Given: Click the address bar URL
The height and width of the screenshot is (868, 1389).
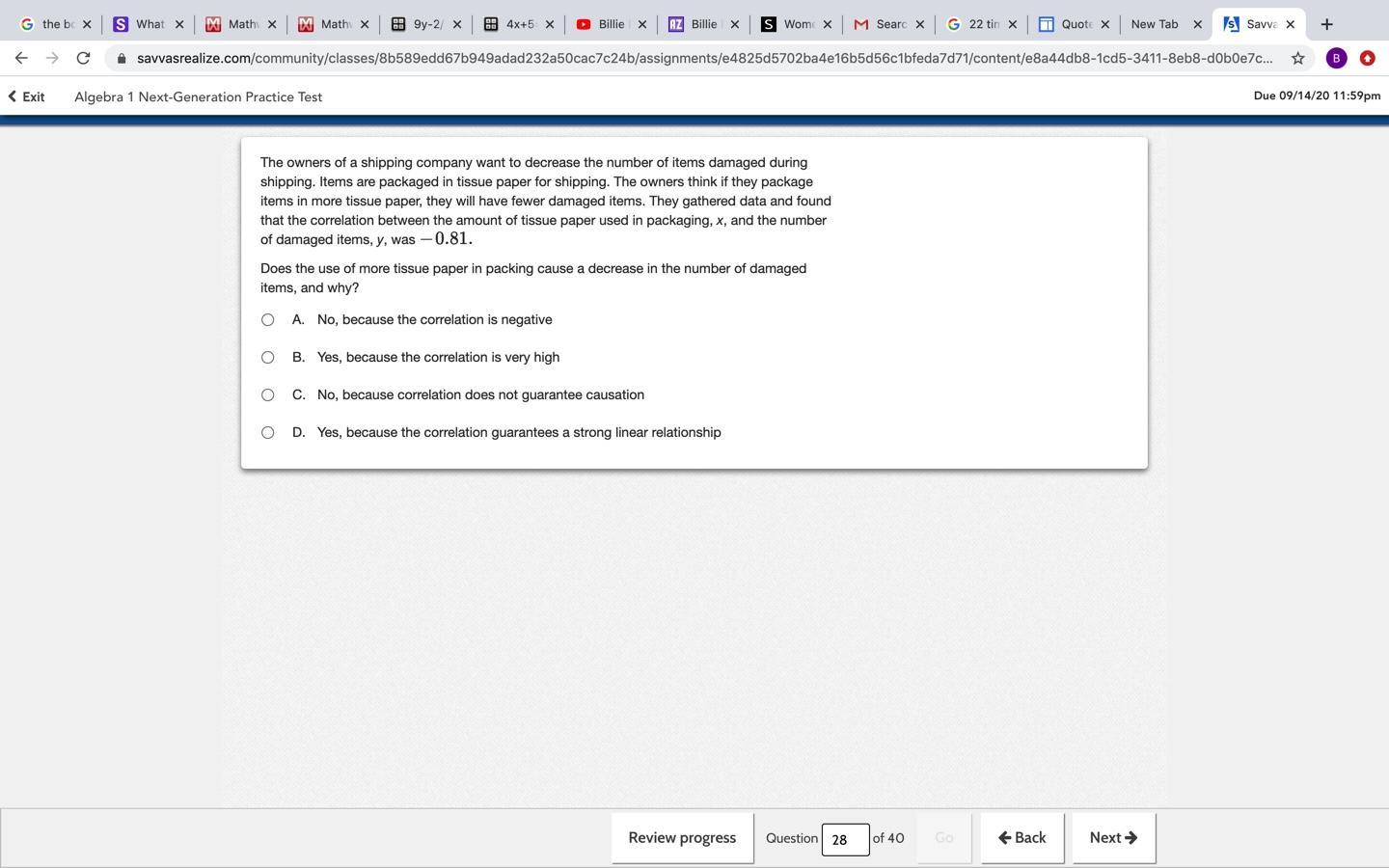Looking at the screenshot, I should [x=704, y=58].
